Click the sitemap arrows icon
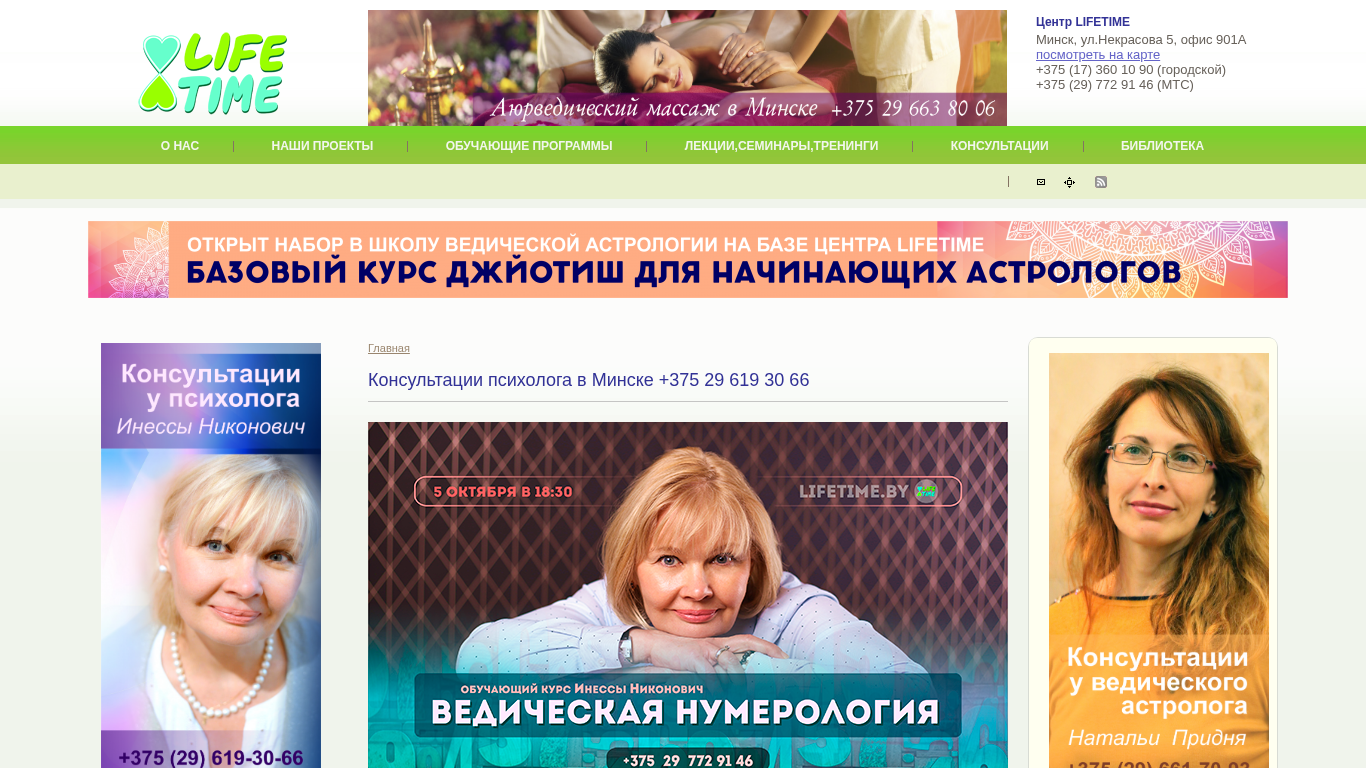The height and width of the screenshot is (768, 1366). [1070, 182]
